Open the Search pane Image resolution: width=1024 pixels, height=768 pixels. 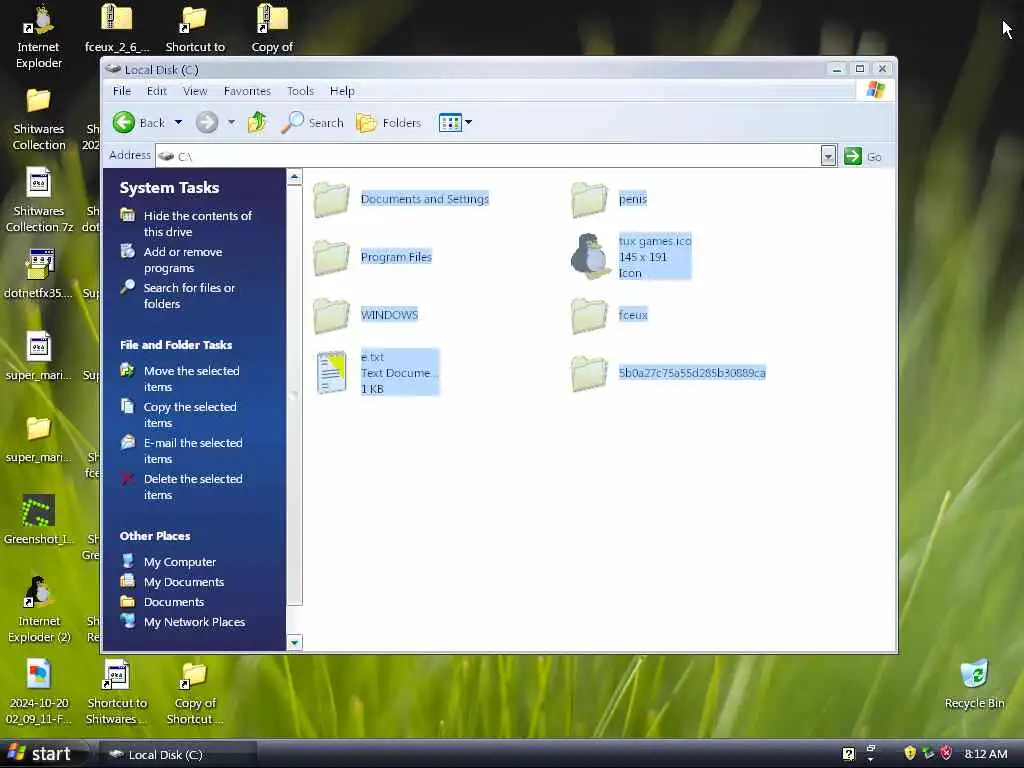(x=313, y=122)
